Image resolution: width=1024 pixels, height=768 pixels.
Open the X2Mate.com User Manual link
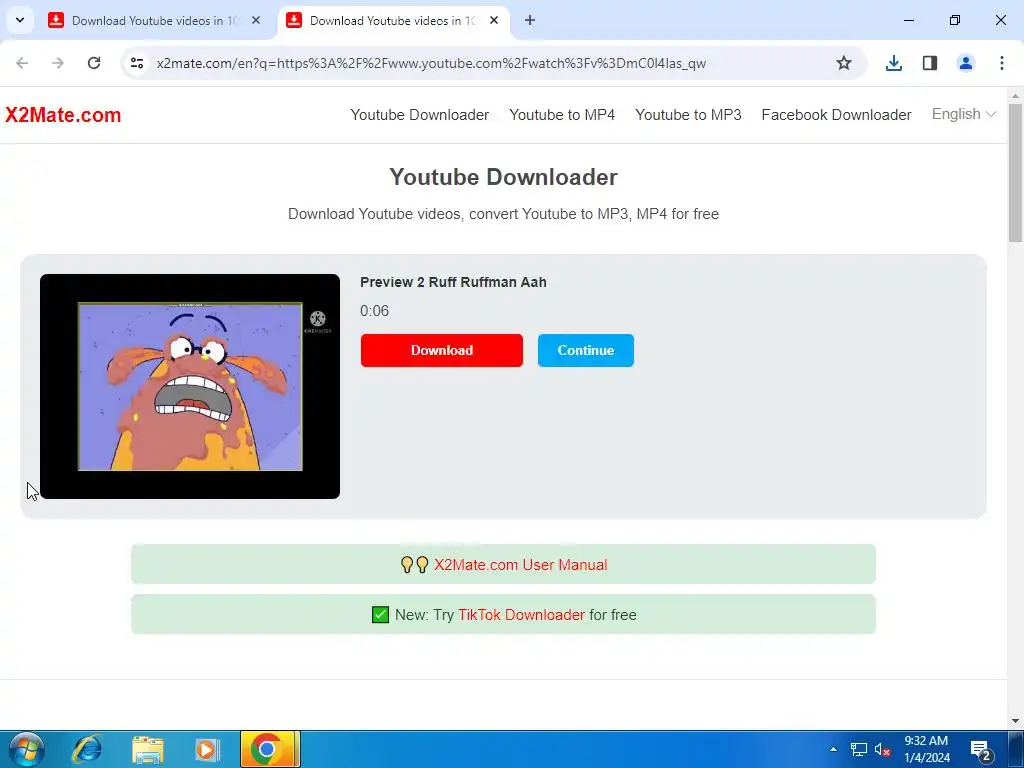(520, 565)
